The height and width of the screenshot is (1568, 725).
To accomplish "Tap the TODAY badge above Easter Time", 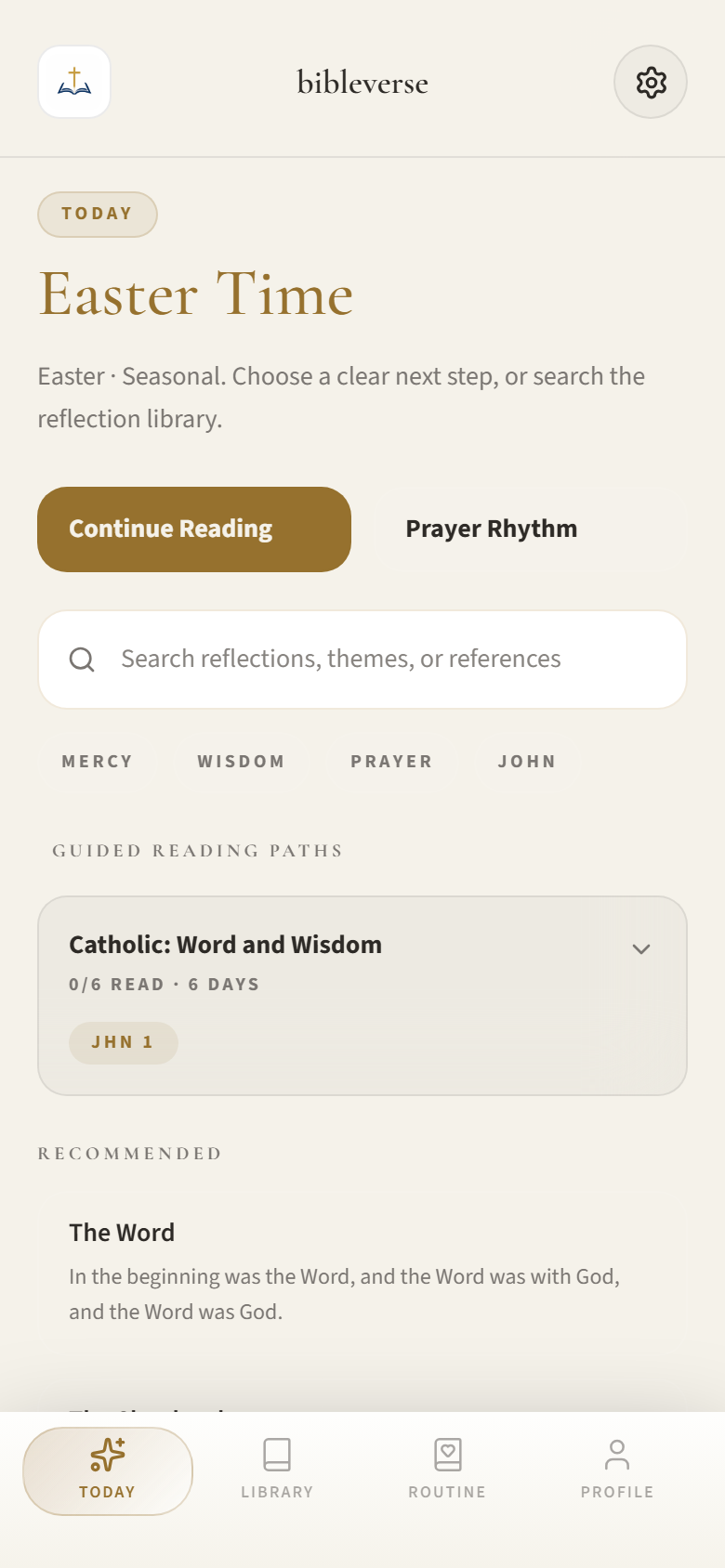I will click(x=97, y=214).
